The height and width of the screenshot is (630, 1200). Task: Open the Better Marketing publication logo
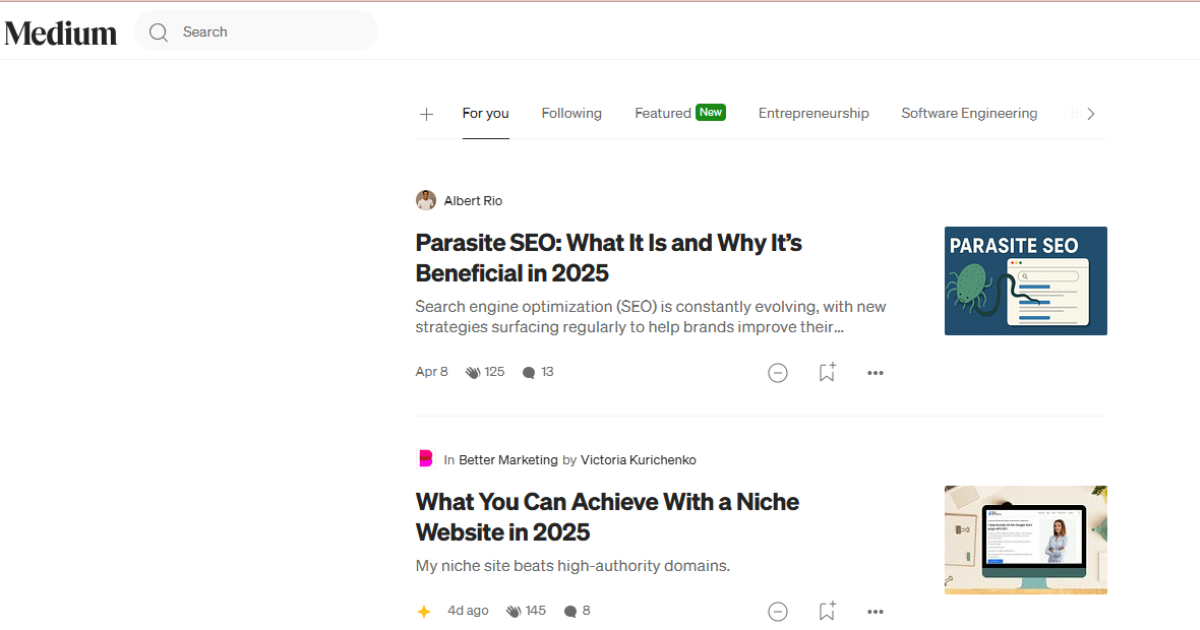pos(426,459)
